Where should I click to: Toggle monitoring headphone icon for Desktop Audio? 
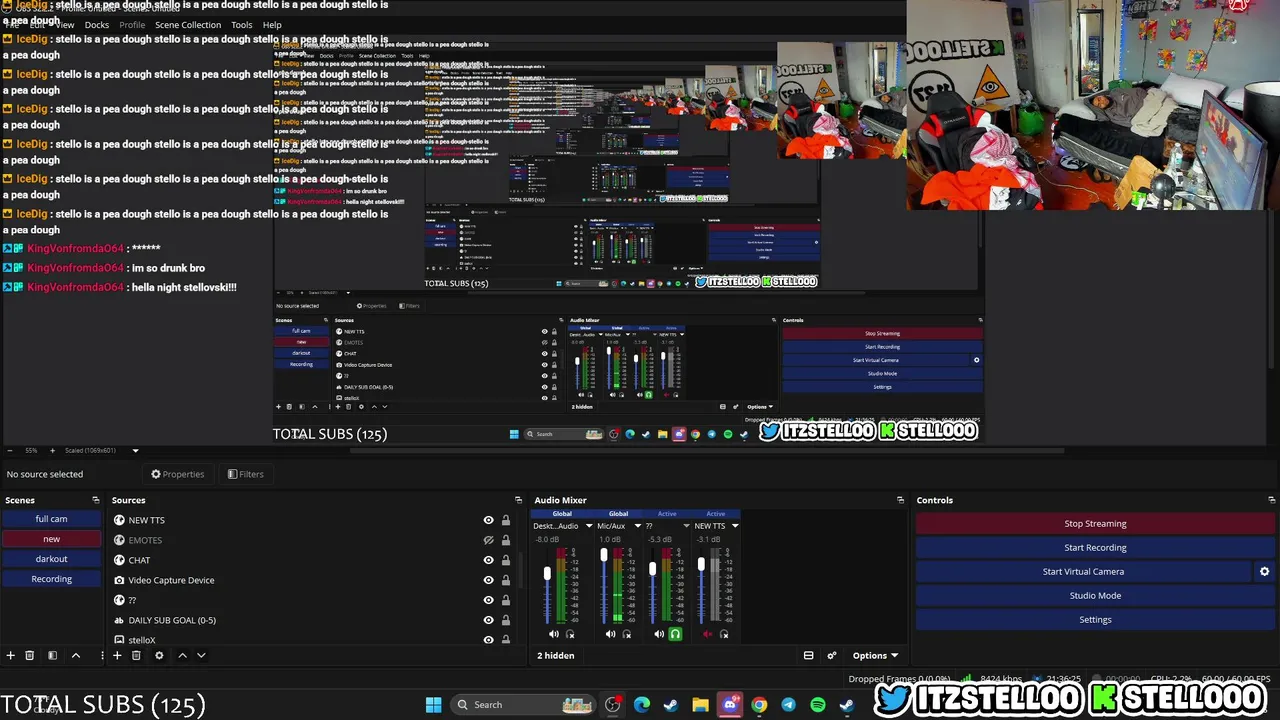coord(571,634)
